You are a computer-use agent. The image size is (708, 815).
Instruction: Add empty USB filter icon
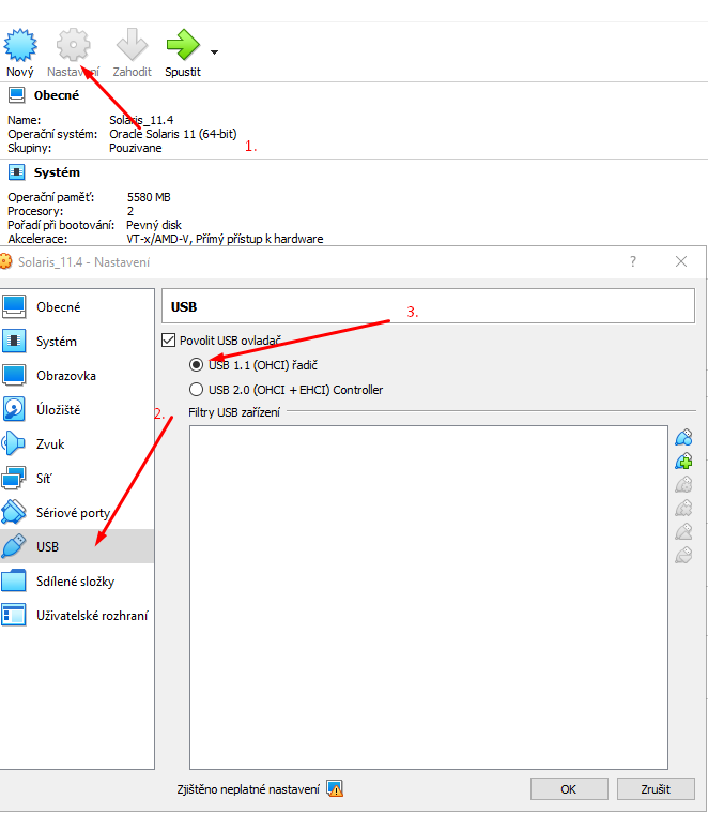point(684,438)
